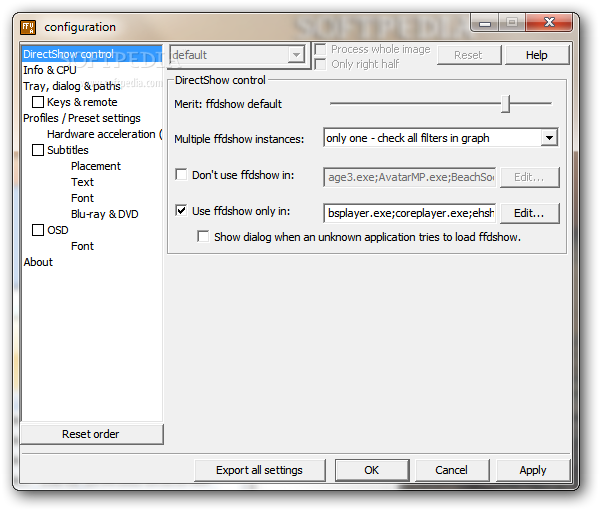Toggle the Subtitles checkbox
The width and height of the screenshot is (600, 511).
pos(38,150)
